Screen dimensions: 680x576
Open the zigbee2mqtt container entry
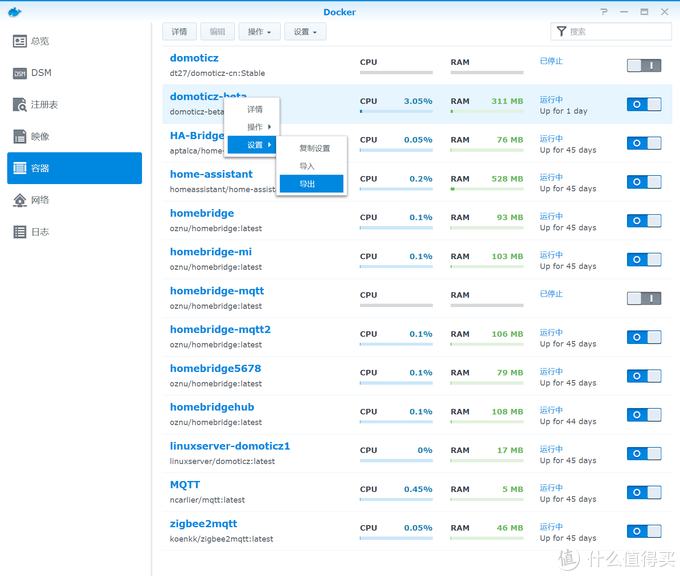(204, 524)
